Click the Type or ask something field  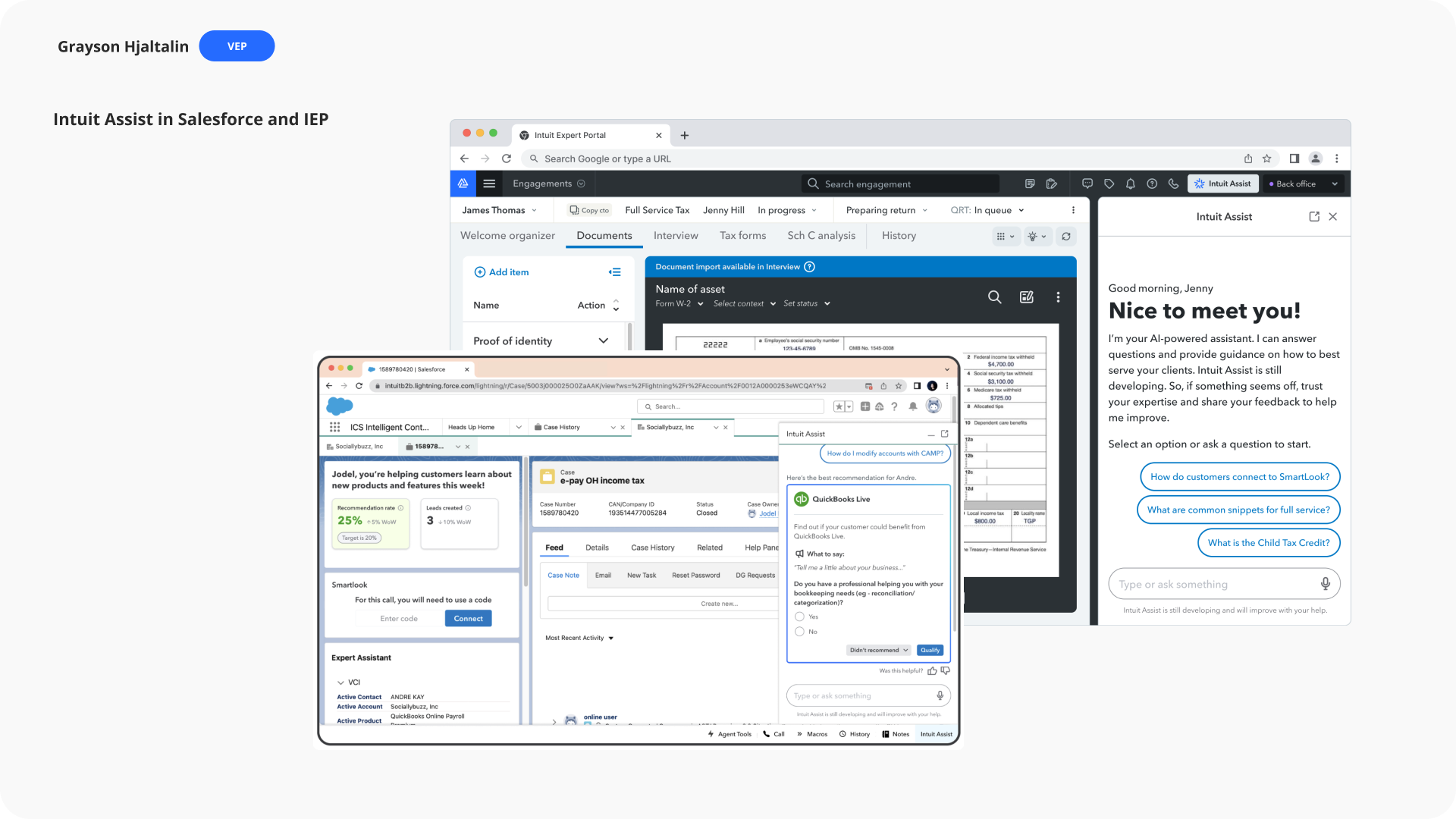click(1213, 584)
